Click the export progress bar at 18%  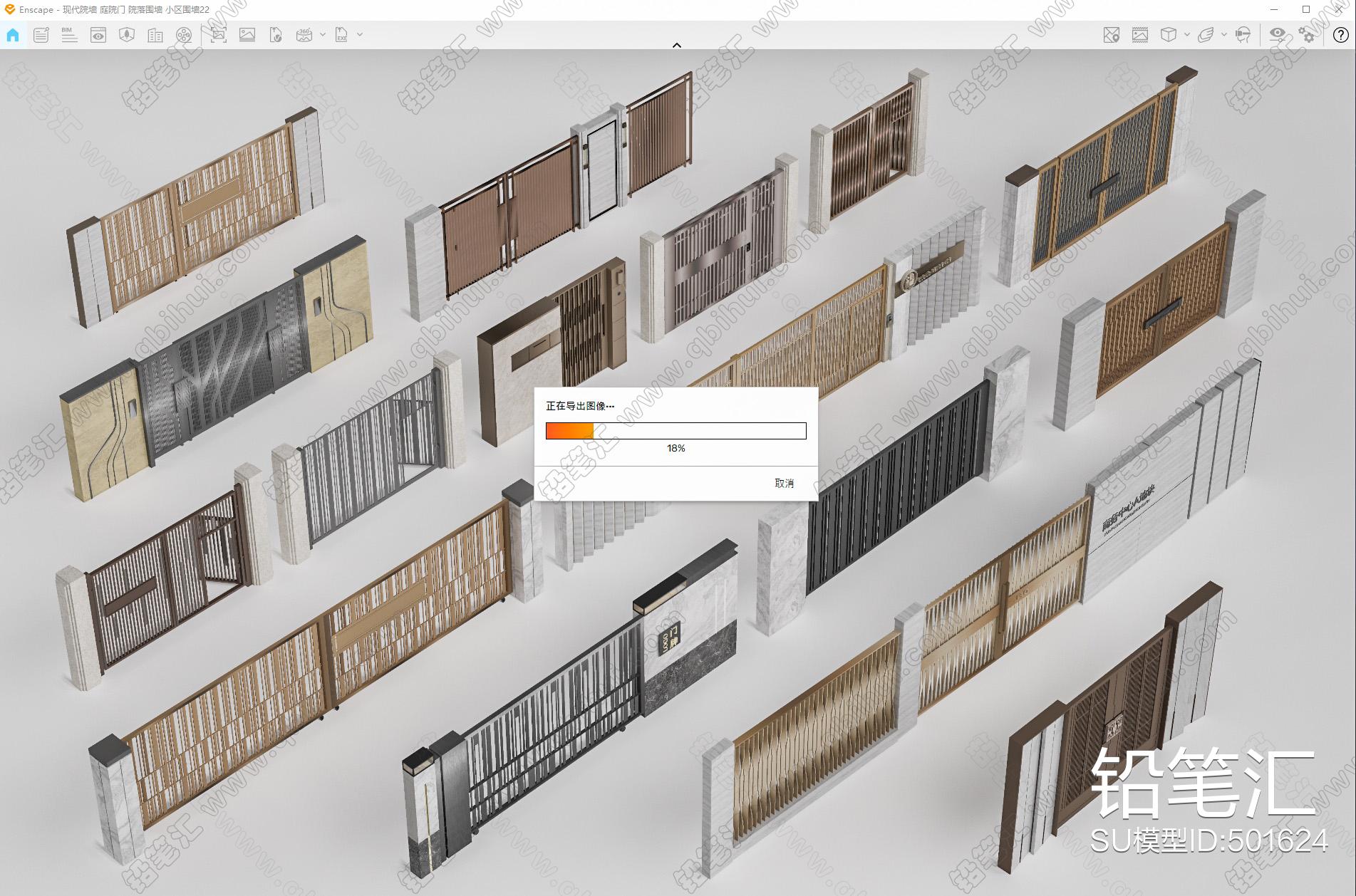point(676,431)
